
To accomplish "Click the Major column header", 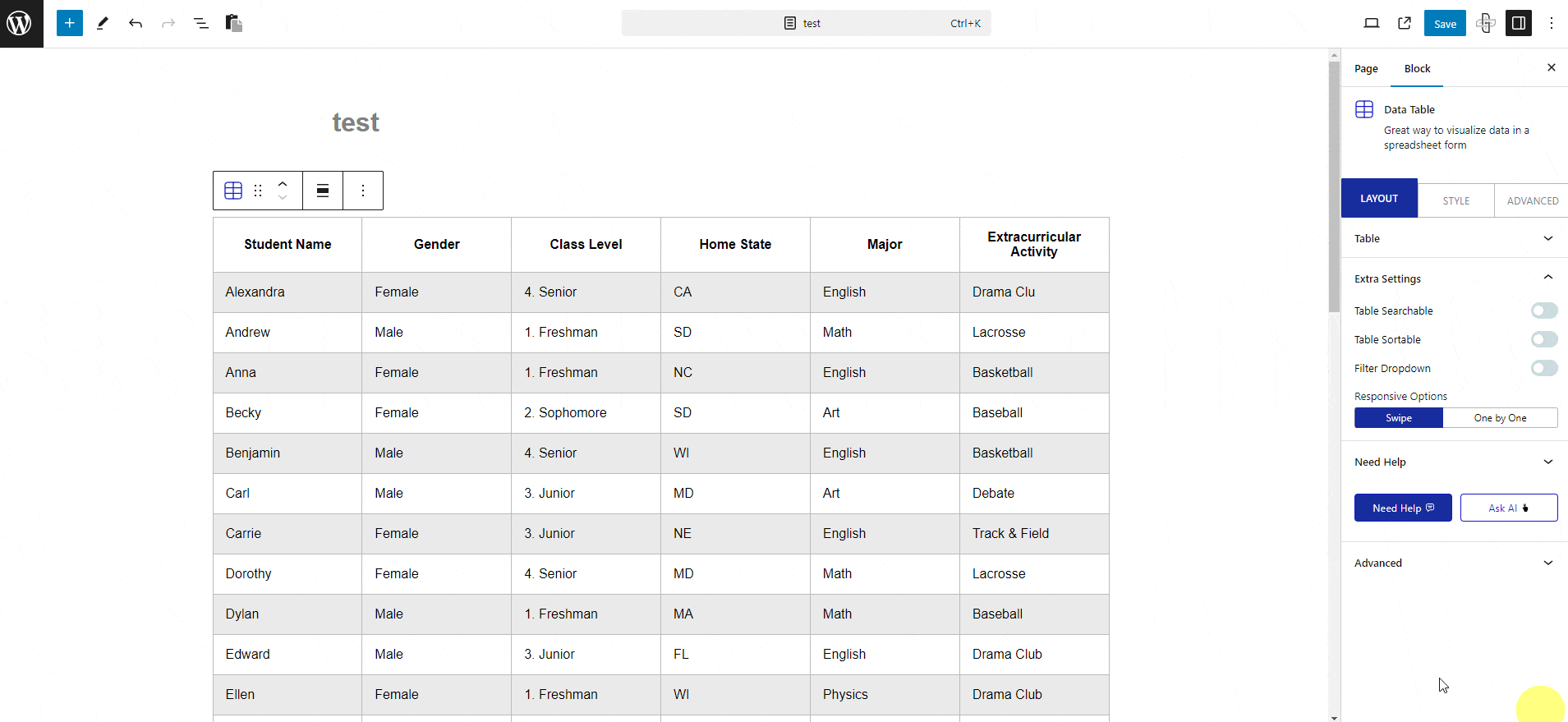I will tap(885, 244).
